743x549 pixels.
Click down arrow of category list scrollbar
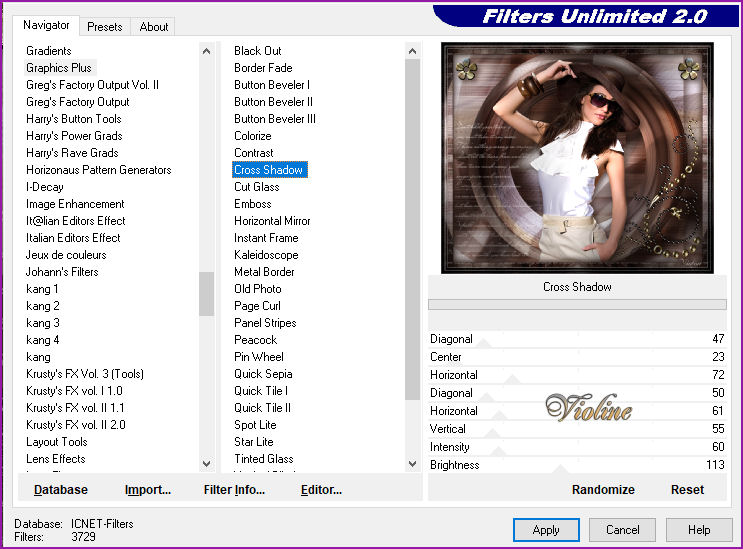[x=207, y=464]
